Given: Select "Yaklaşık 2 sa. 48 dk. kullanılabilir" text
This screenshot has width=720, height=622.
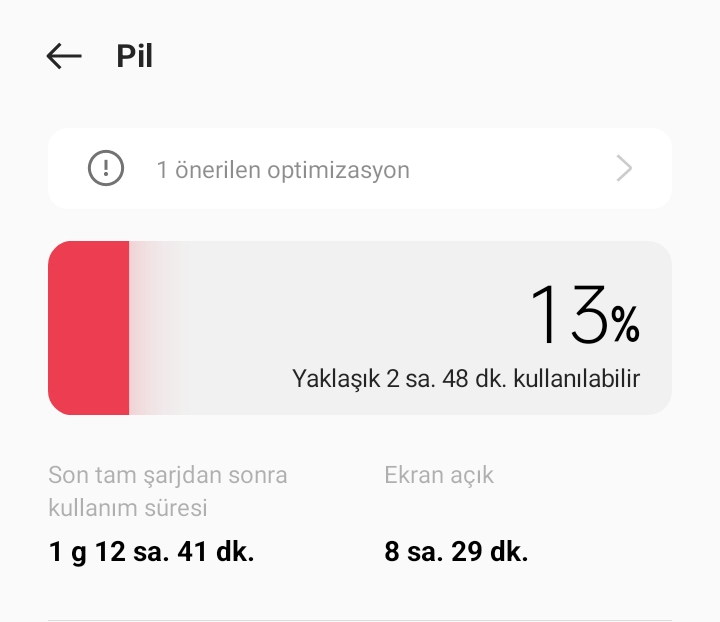Looking at the screenshot, I should 466,379.
